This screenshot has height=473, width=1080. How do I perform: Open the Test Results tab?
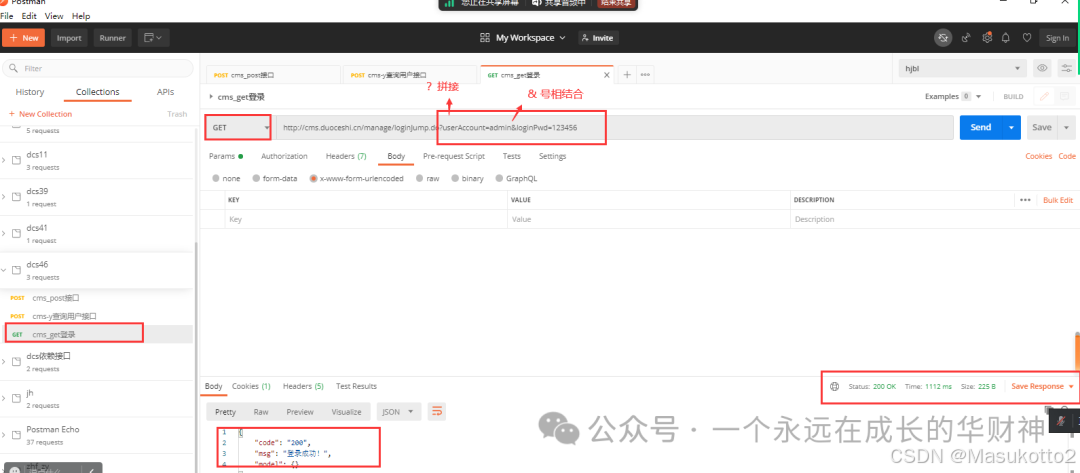tap(356, 386)
